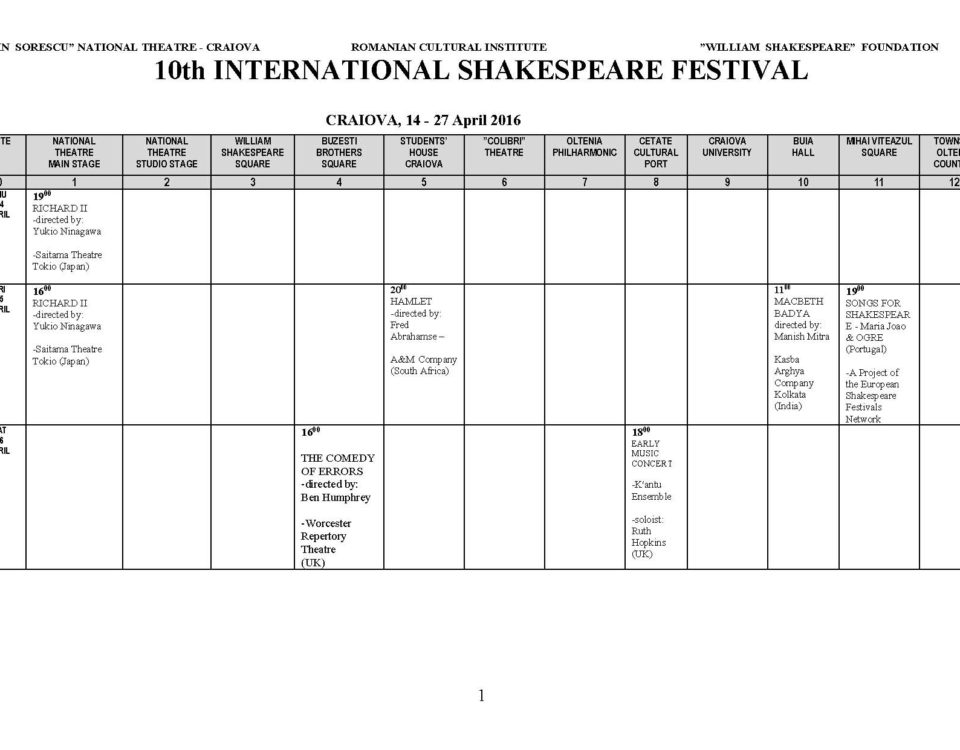Click column number '4' cell
This screenshot has width=960, height=750.
(x=339, y=182)
